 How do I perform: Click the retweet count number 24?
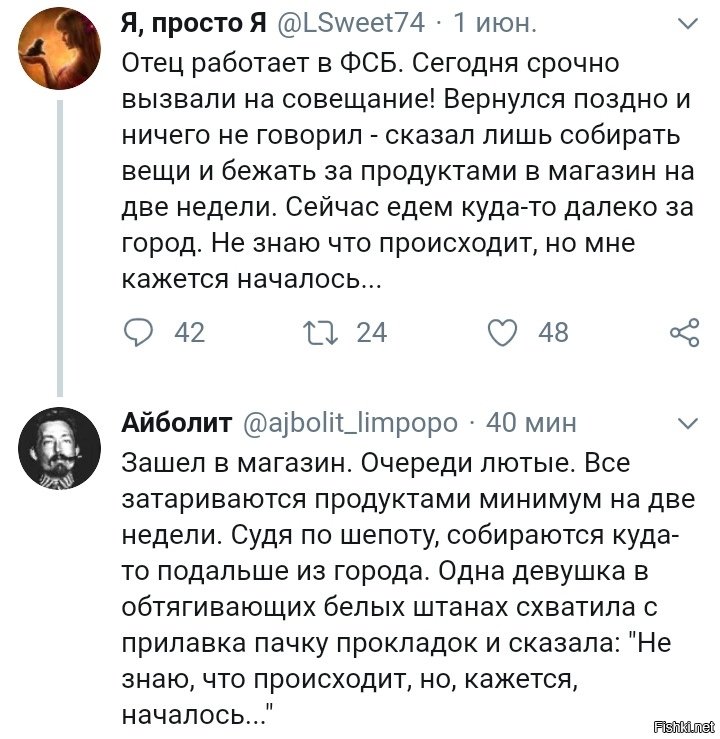click(x=371, y=332)
